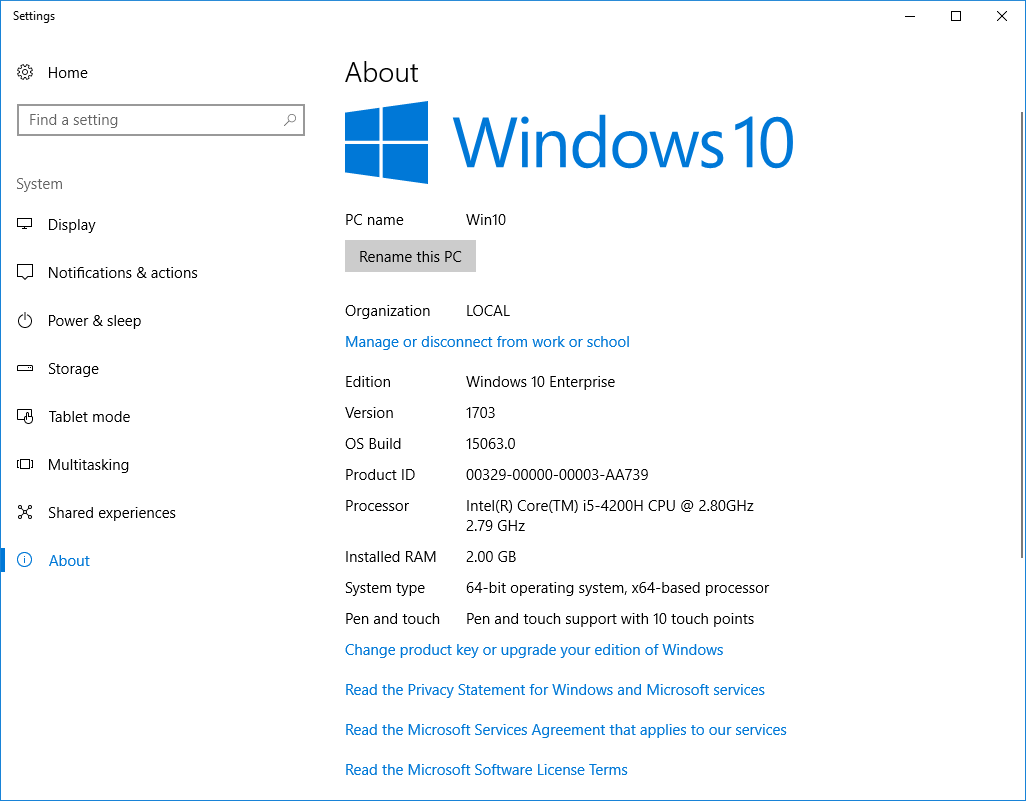Click Product ID 00329-00000-00003-AA739
Image resolution: width=1026 pixels, height=801 pixels.
coord(557,475)
